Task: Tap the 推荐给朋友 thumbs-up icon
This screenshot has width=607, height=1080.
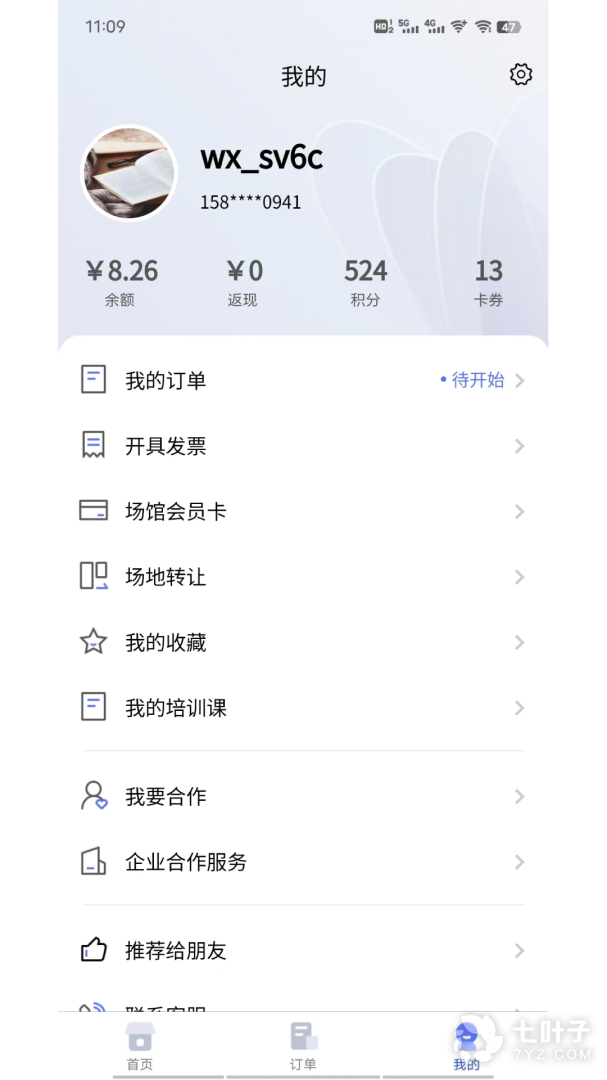Action: point(93,950)
